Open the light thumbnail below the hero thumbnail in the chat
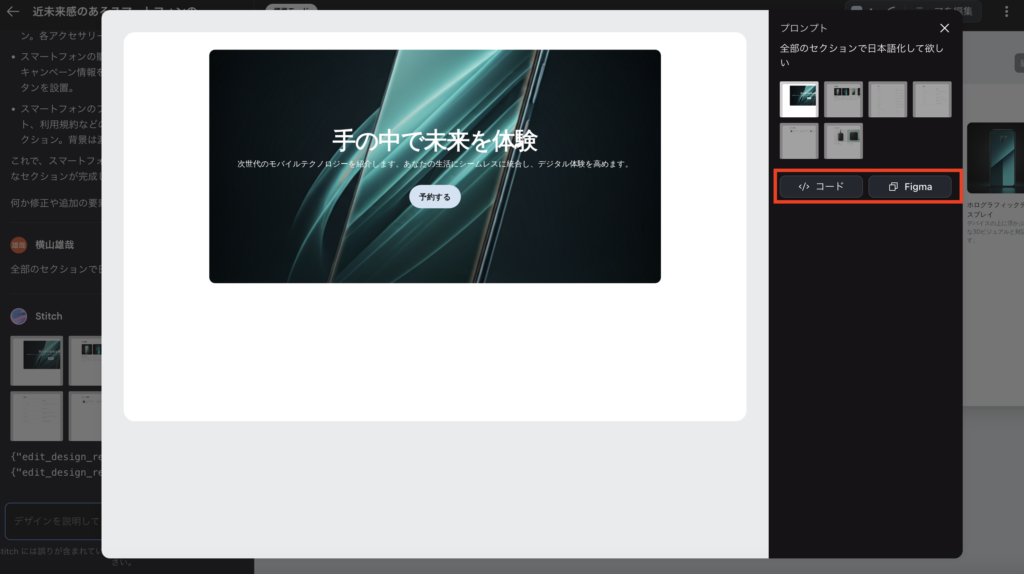The width and height of the screenshot is (1024, 574). click(x=37, y=416)
